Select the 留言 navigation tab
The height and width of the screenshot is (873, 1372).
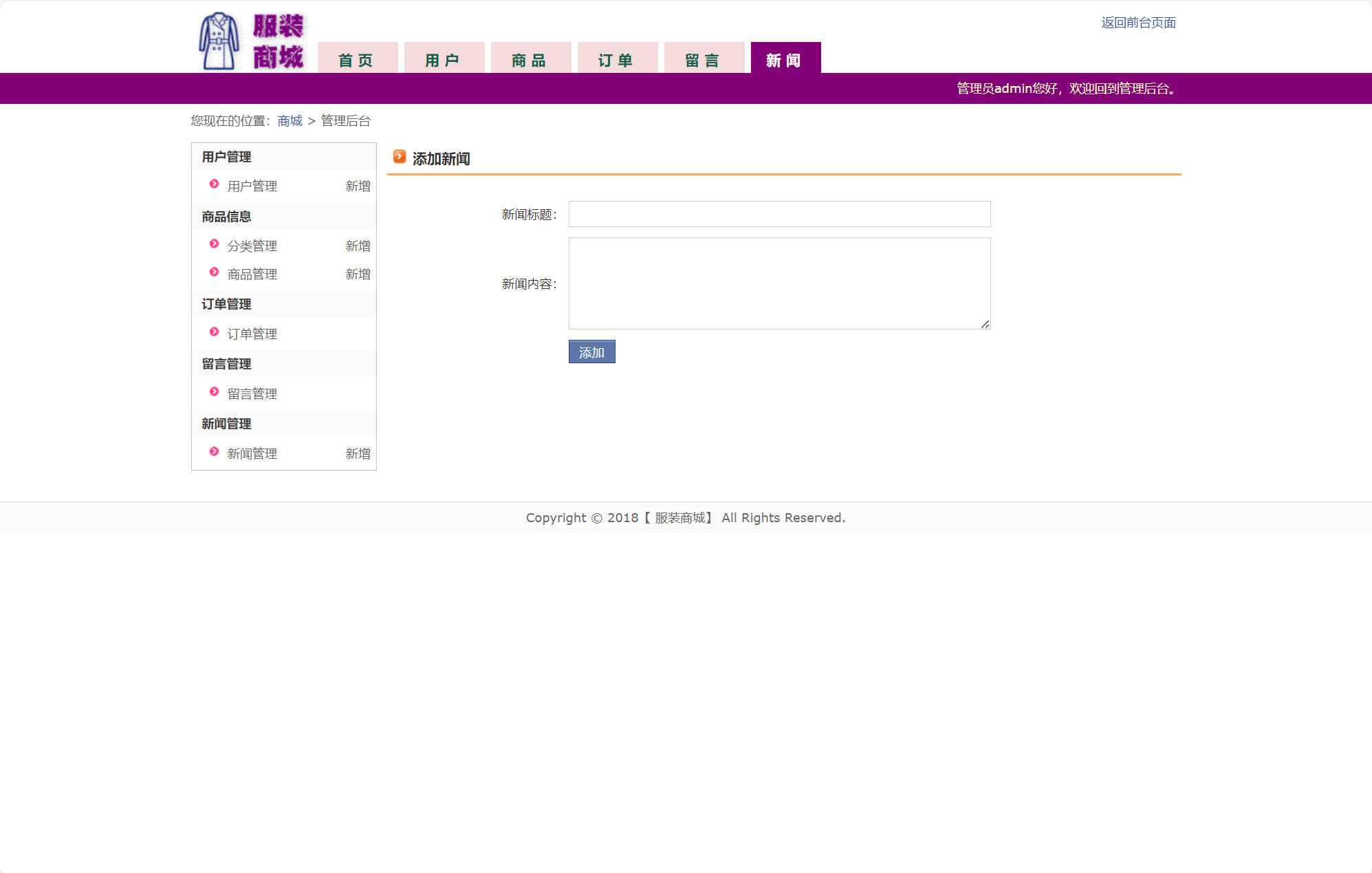[704, 60]
